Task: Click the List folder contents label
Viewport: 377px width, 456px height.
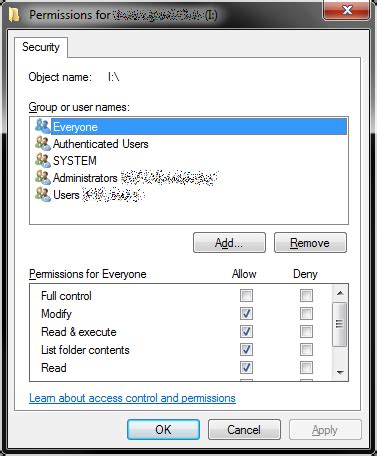Action: [85, 350]
